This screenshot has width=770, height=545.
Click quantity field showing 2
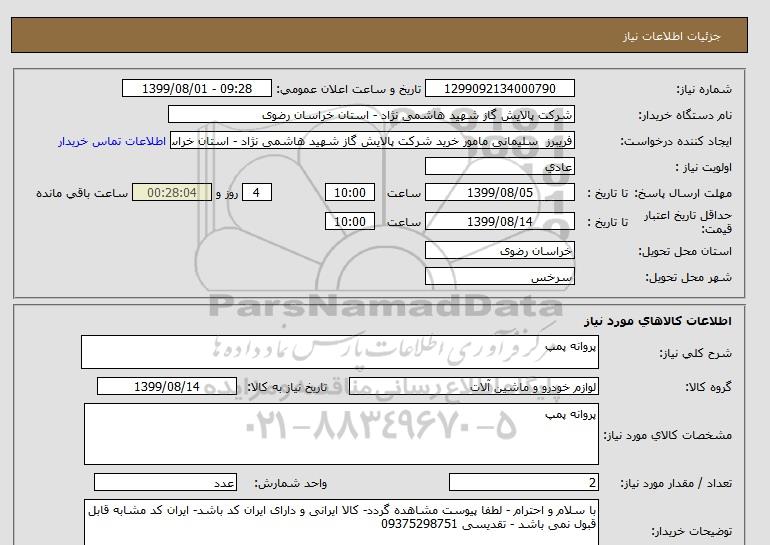pos(523,483)
